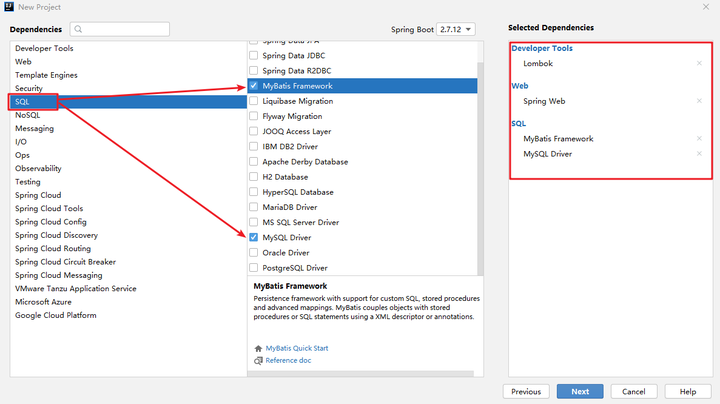Image resolution: width=720 pixels, height=404 pixels.
Task: Check Oracle Driver checkbox
Action: (253, 252)
